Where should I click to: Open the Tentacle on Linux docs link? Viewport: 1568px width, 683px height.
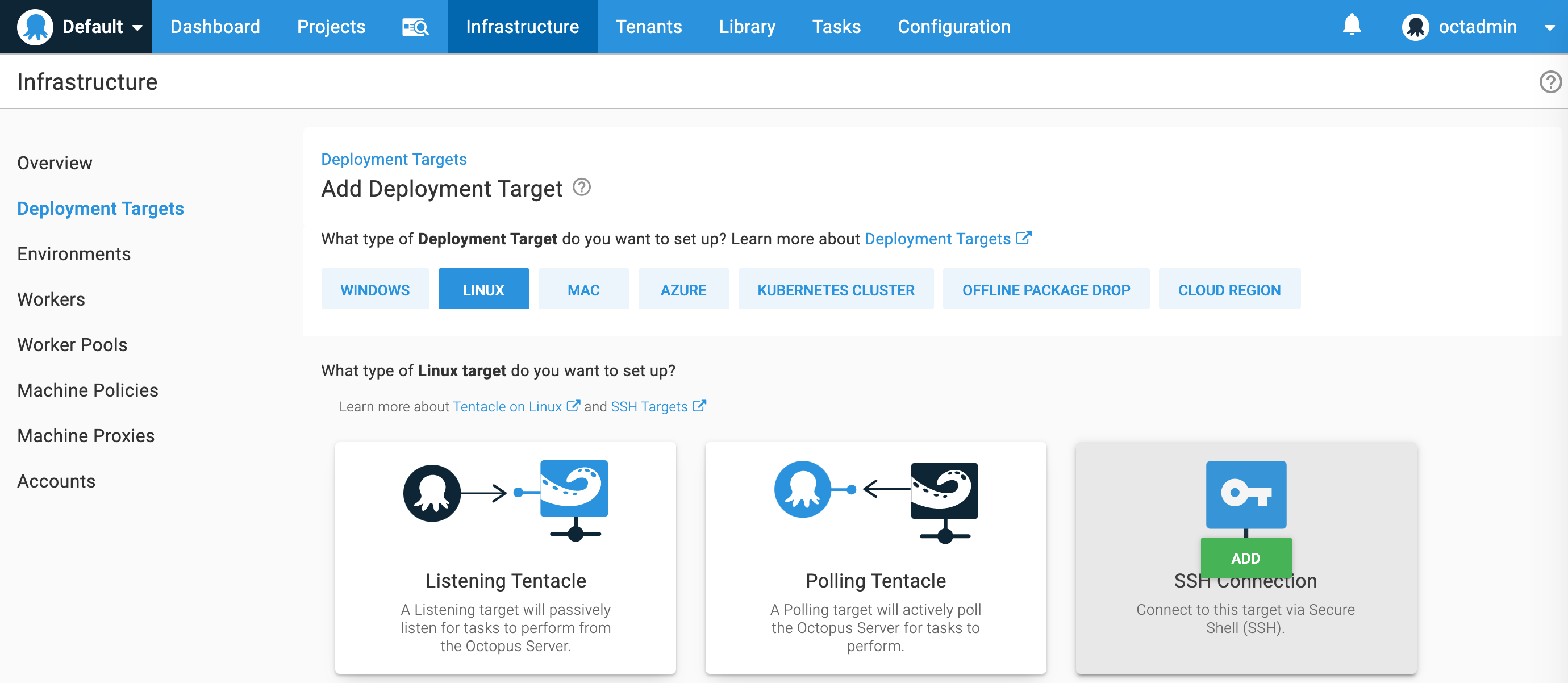[x=507, y=407]
